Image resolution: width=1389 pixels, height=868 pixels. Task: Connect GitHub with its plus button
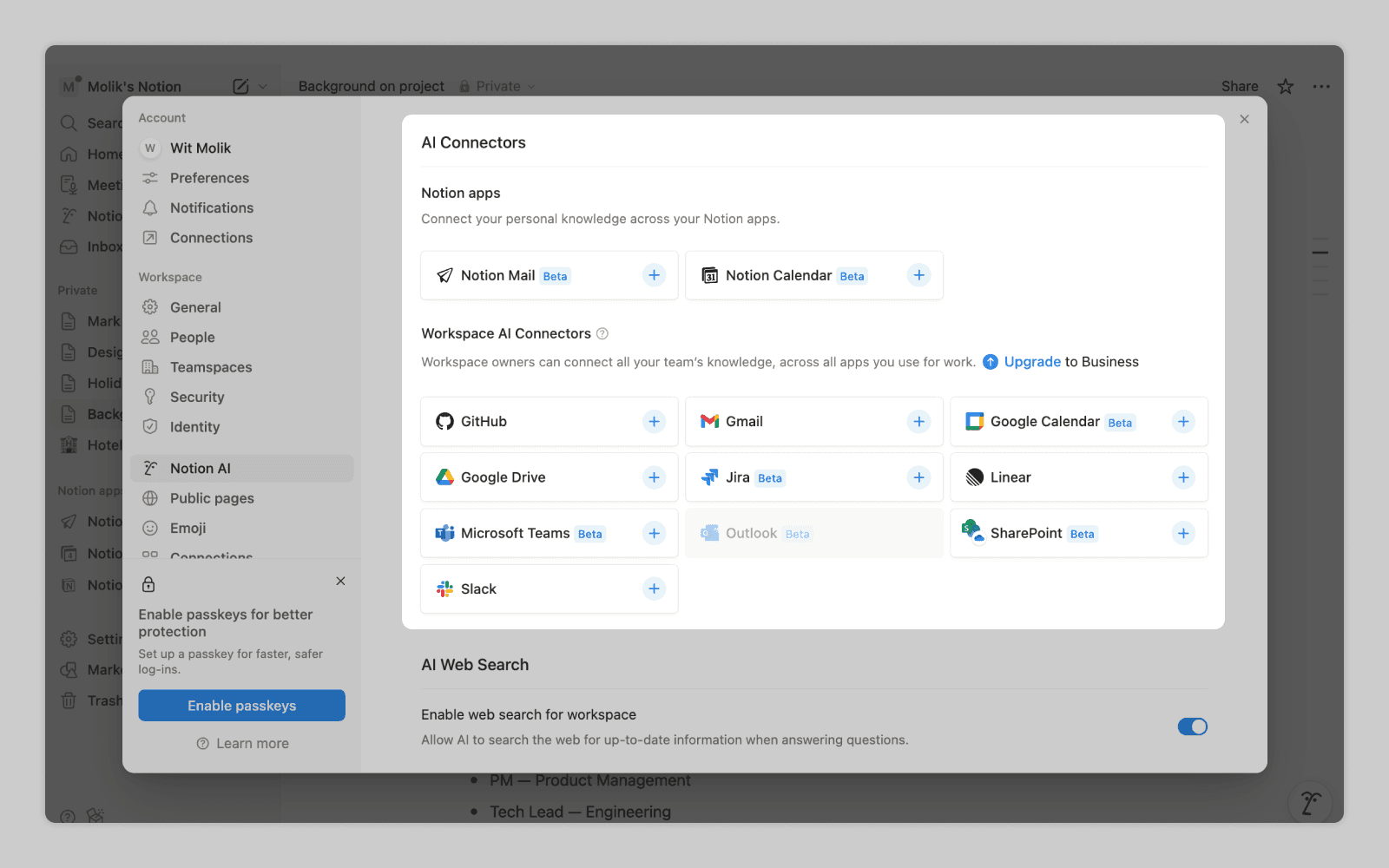[x=654, y=422]
